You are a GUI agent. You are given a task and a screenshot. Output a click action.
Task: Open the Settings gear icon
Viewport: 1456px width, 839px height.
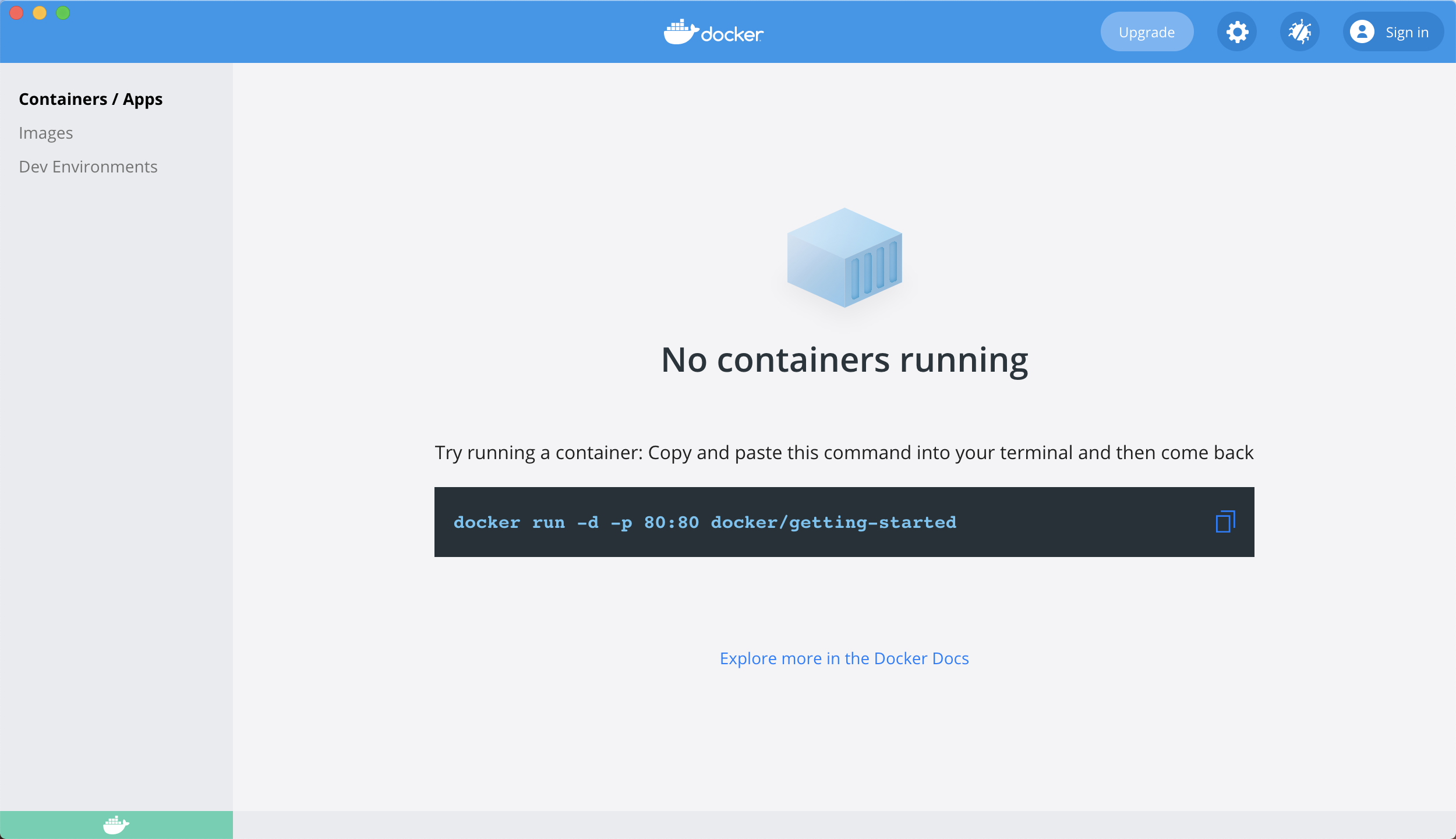click(1236, 32)
